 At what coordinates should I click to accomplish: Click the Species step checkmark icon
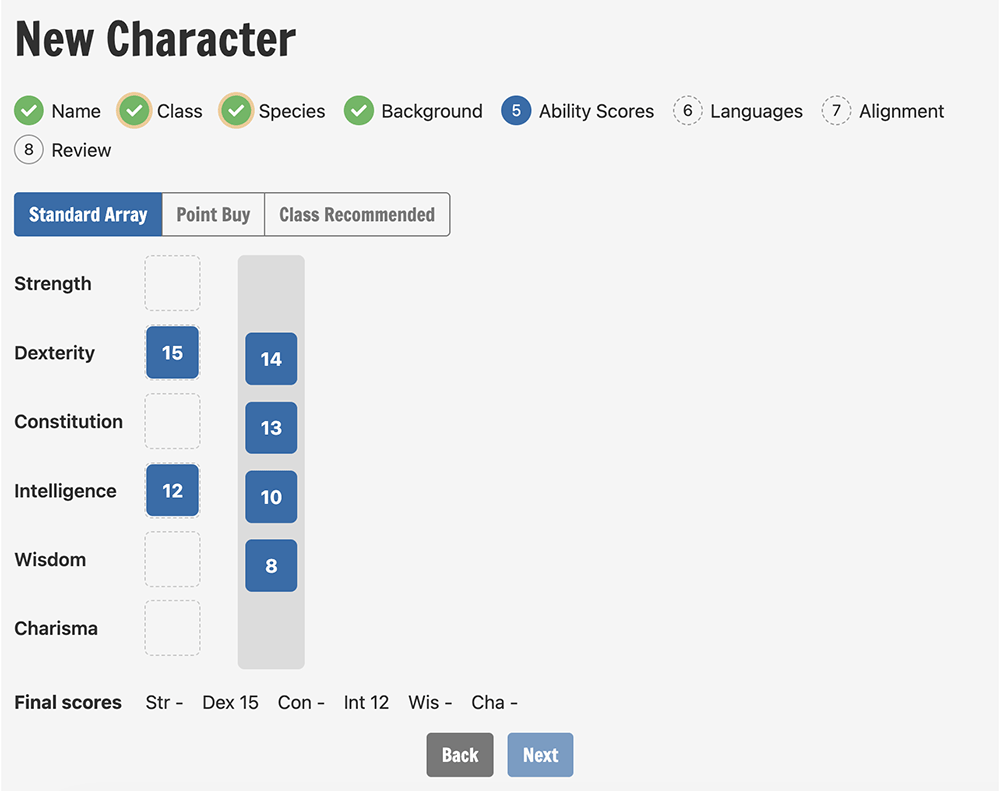pos(236,111)
